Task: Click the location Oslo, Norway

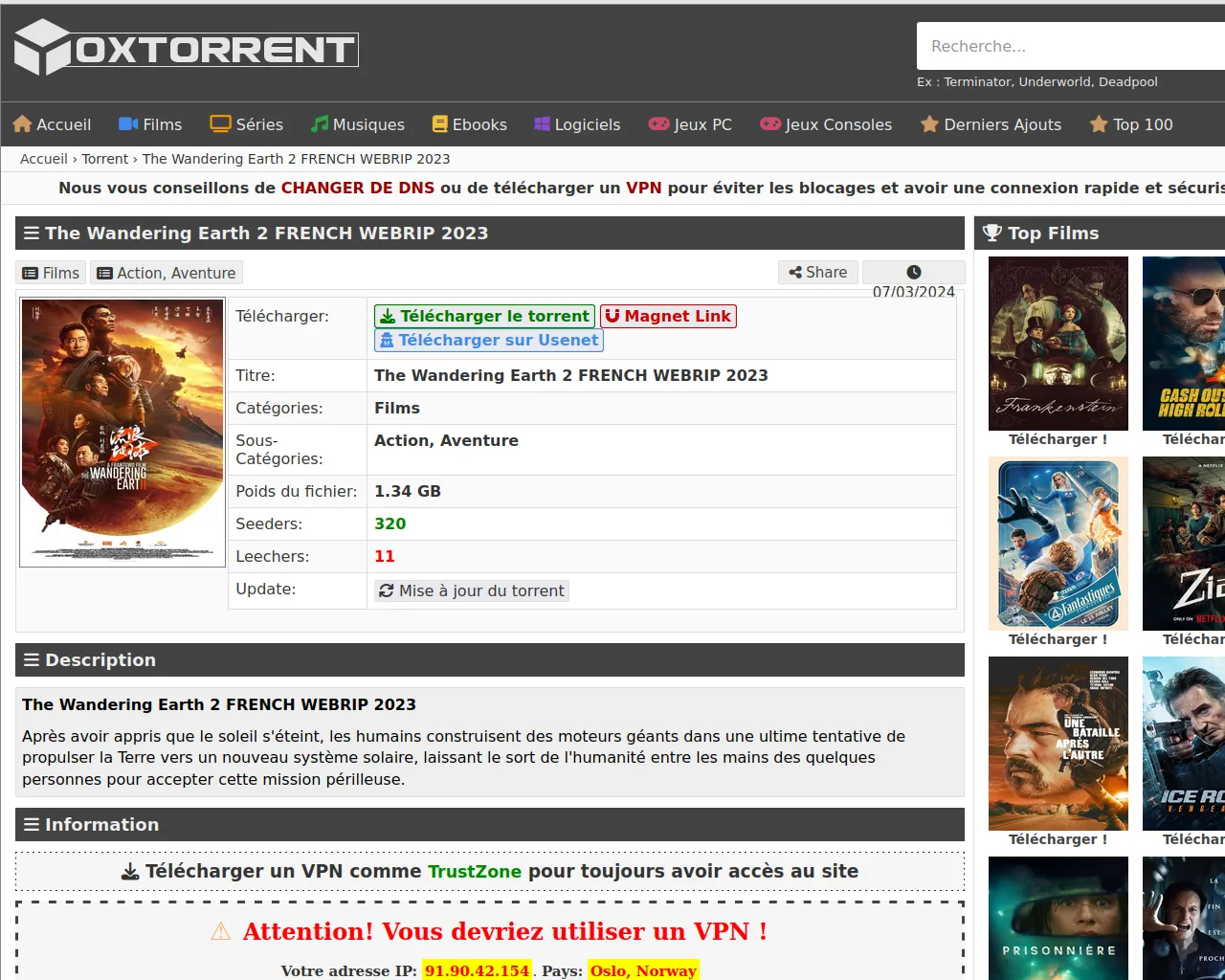Action: coord(643,970)
